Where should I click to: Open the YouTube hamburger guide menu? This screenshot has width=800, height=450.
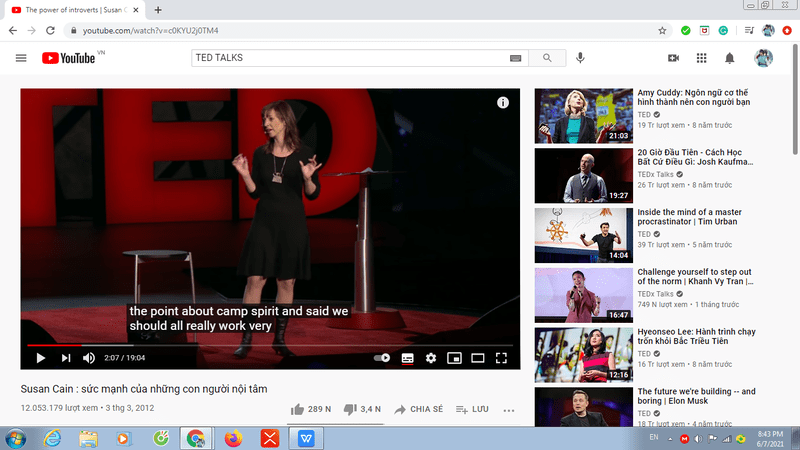(x=21, y=58)
